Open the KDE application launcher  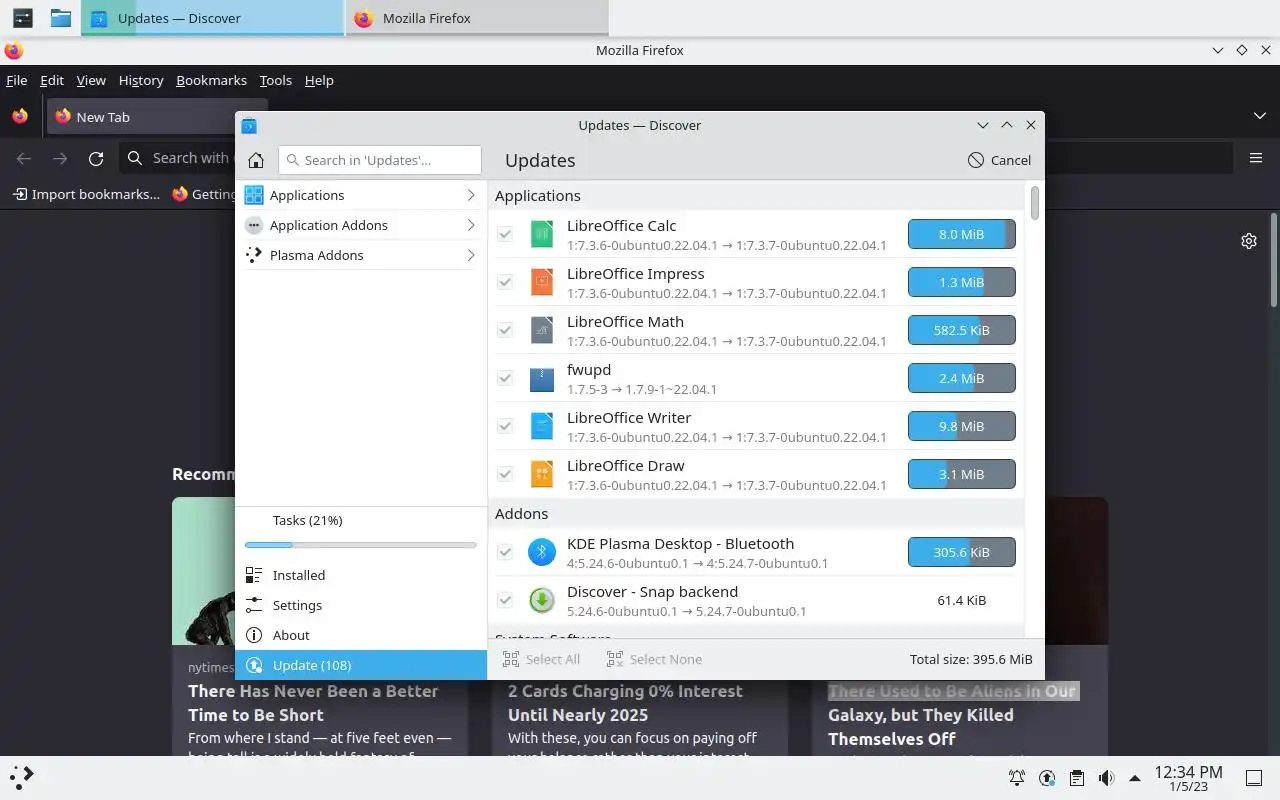(22, 776)
